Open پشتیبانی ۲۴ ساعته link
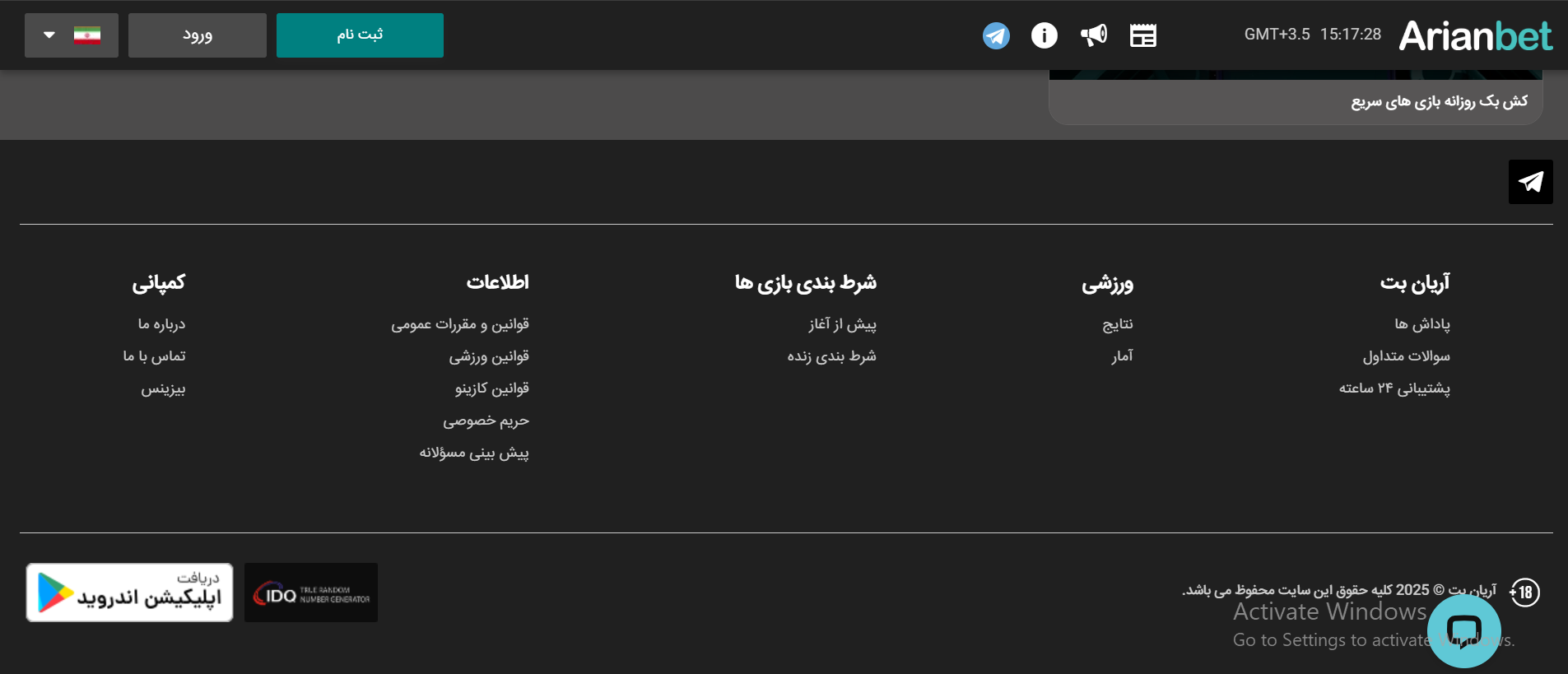This screenshot has height=674, width=1568. [x=1394, y=388]
